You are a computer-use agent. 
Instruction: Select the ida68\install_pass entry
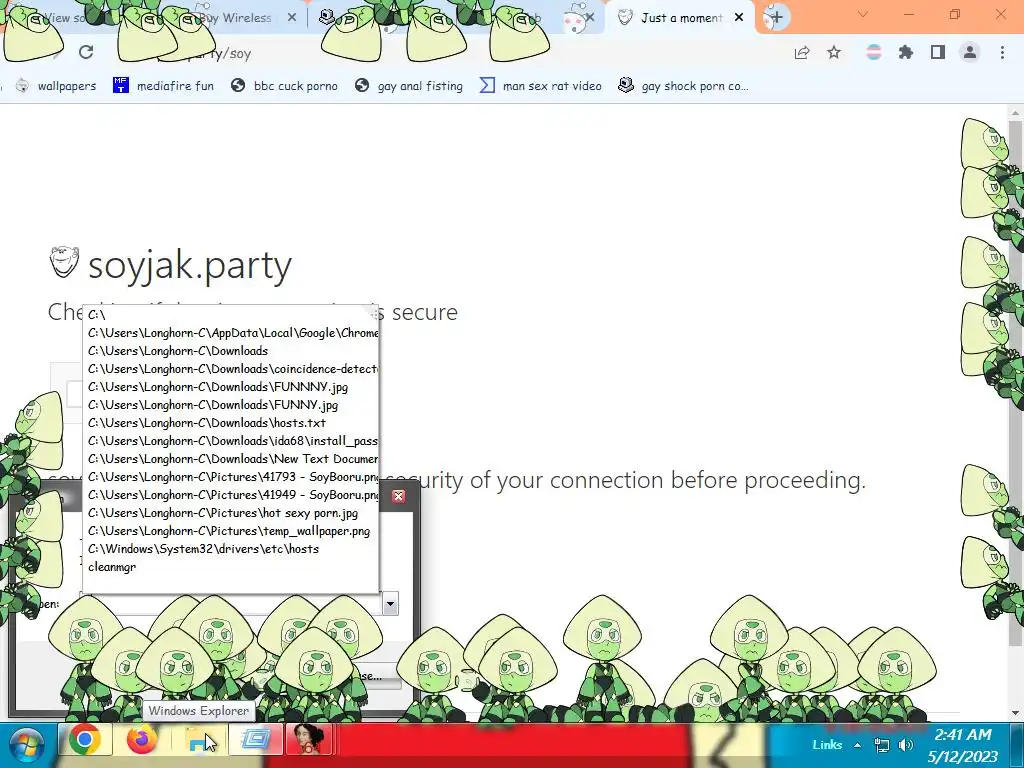point(231,441)
